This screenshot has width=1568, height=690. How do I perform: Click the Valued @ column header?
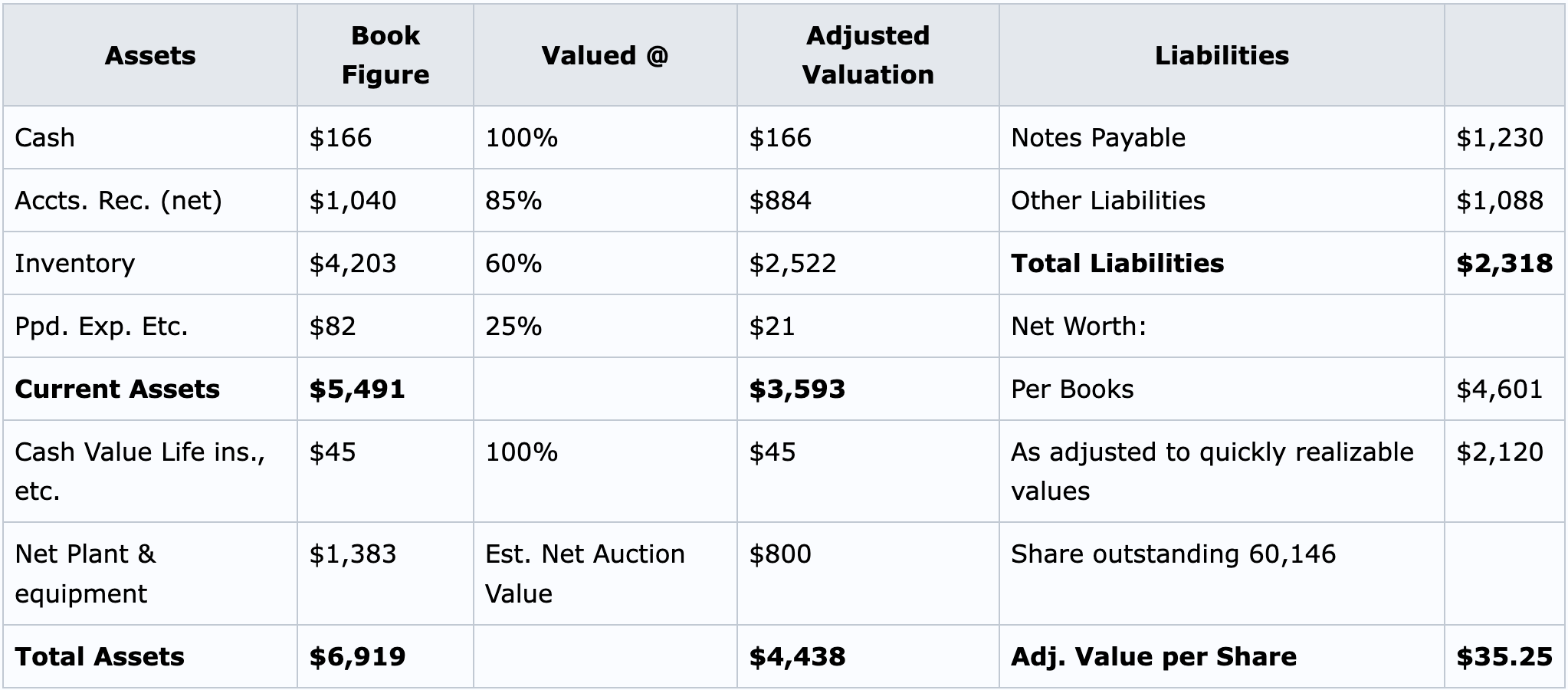tap(605, 55)
